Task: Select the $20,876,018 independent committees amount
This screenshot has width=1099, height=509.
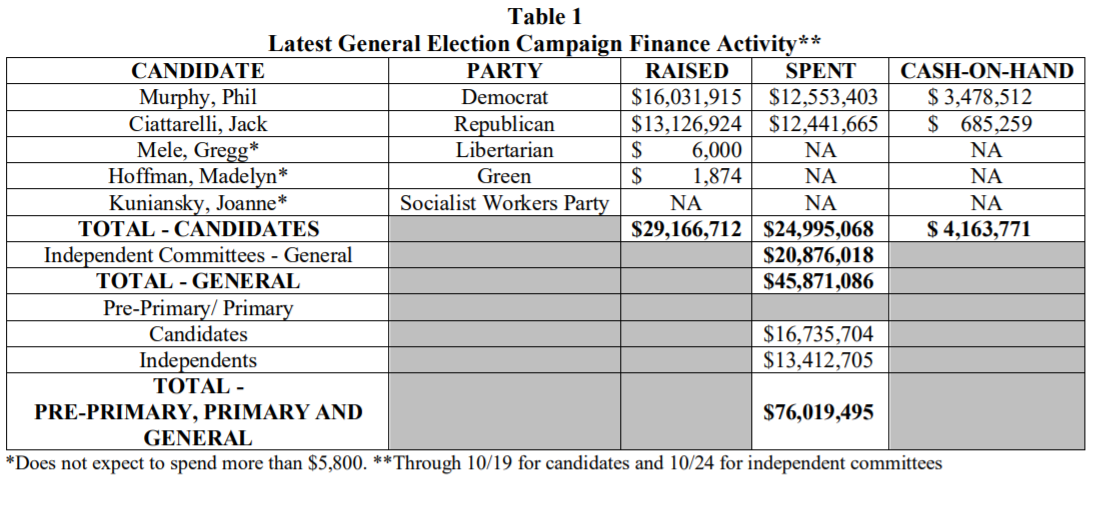Action: (x=820, y=255)
